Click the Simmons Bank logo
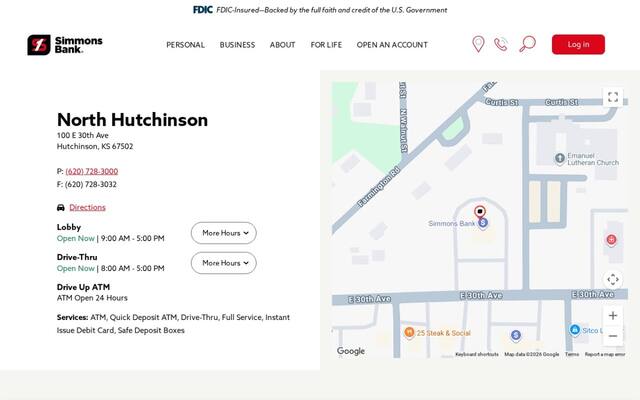Screen dimensions: 640x400 65,44
